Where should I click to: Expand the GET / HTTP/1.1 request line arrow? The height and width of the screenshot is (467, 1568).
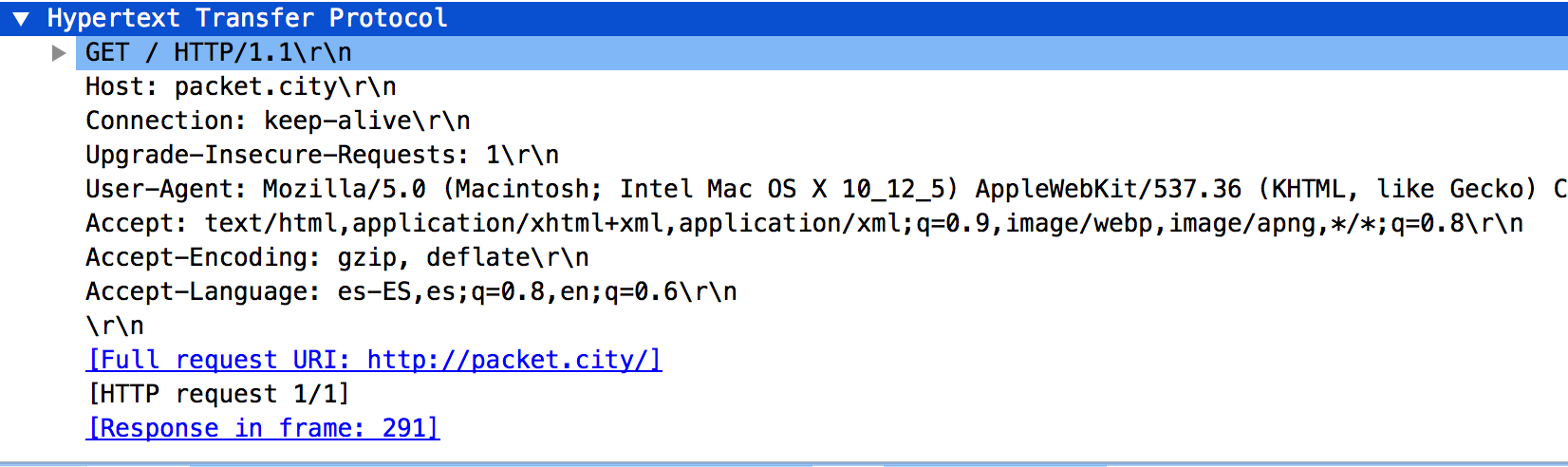[x=59, y=53]
